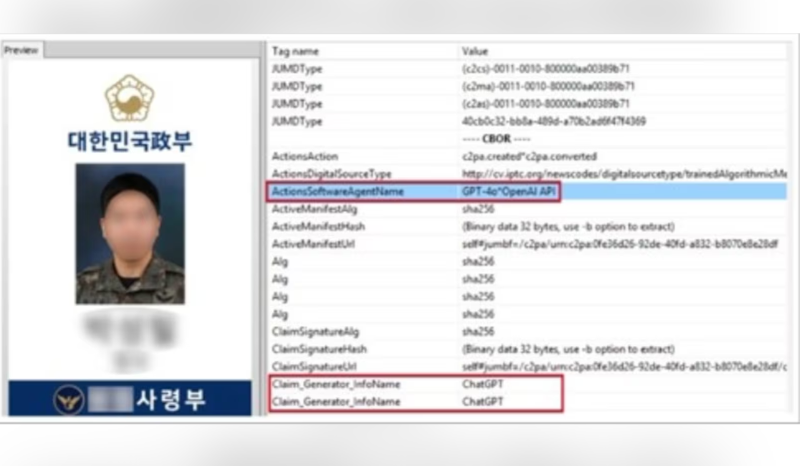Click the gold emblem atop the ID card
This screenshot has width=800, height=466.
(130, 97)
